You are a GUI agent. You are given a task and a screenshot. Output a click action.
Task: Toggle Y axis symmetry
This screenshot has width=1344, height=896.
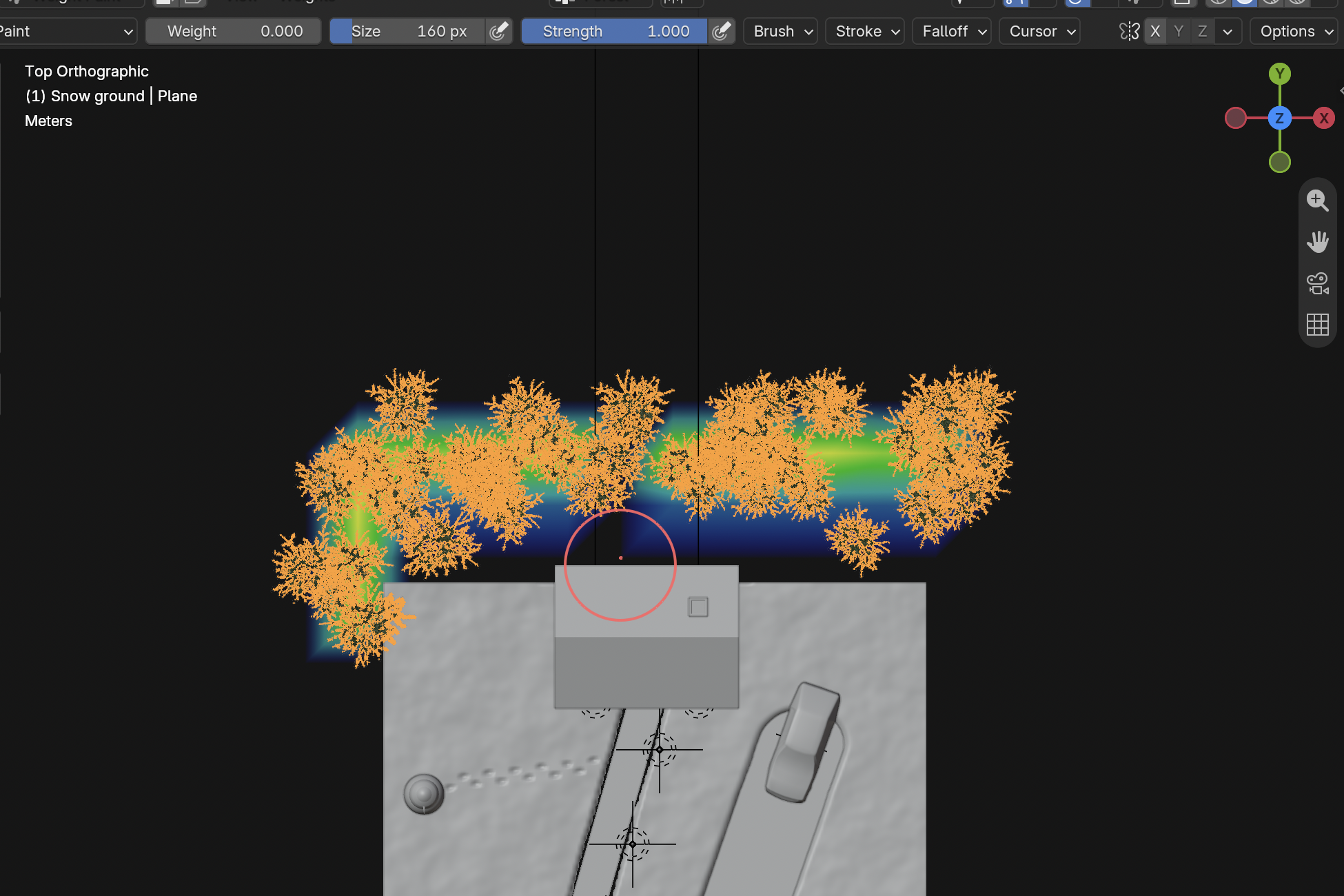(x=1179, y=32)
